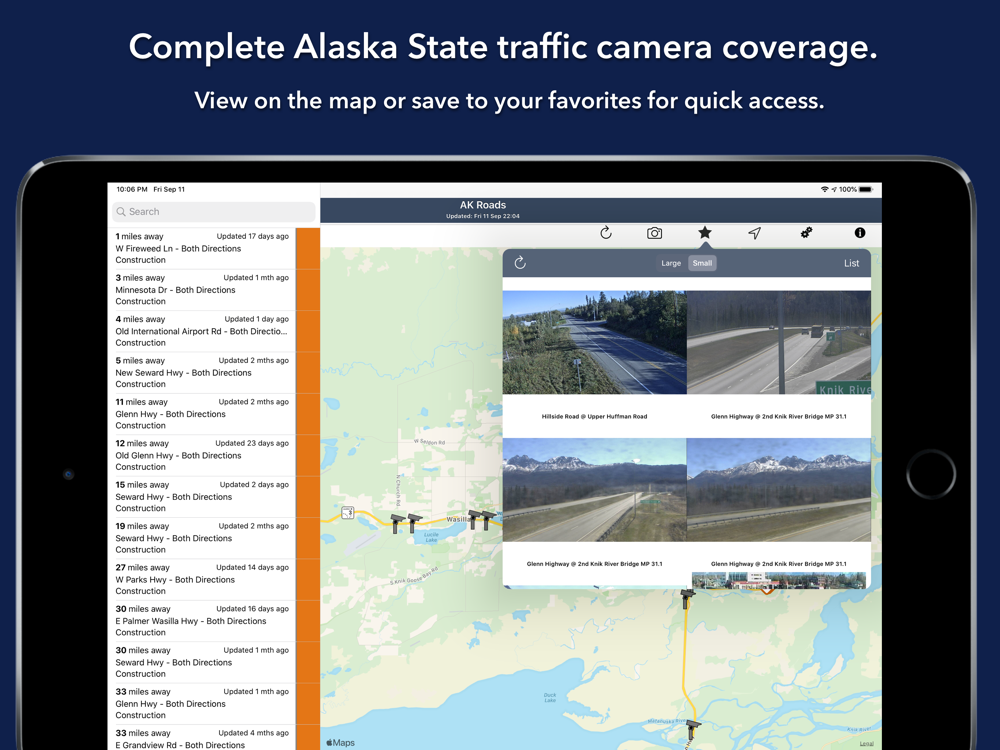Tap the List button in the favorites popover
Screen dimensions: 1000x750
(x=851, y=263)
